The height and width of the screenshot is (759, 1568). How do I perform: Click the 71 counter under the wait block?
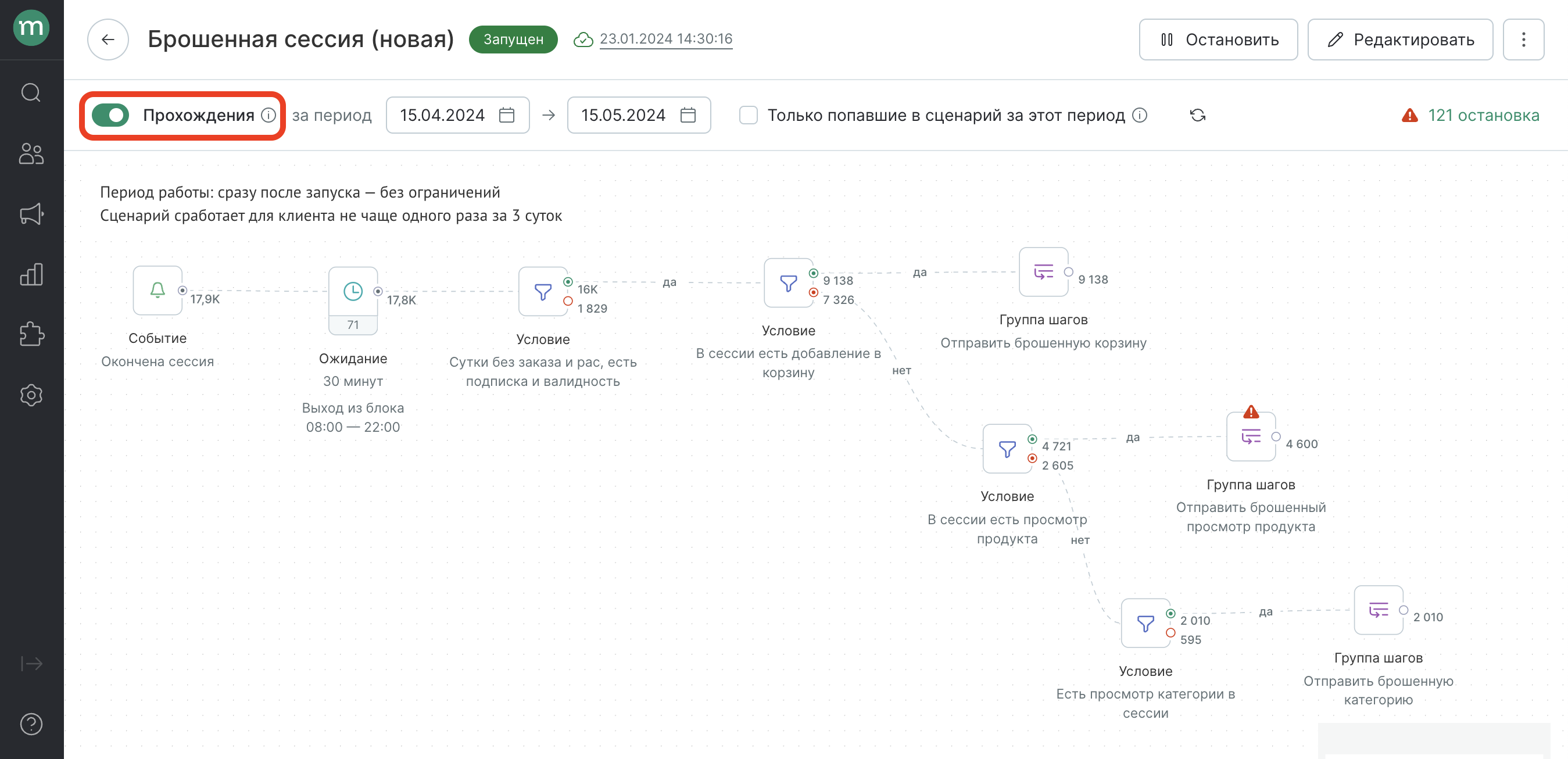[x=353, y=325]
